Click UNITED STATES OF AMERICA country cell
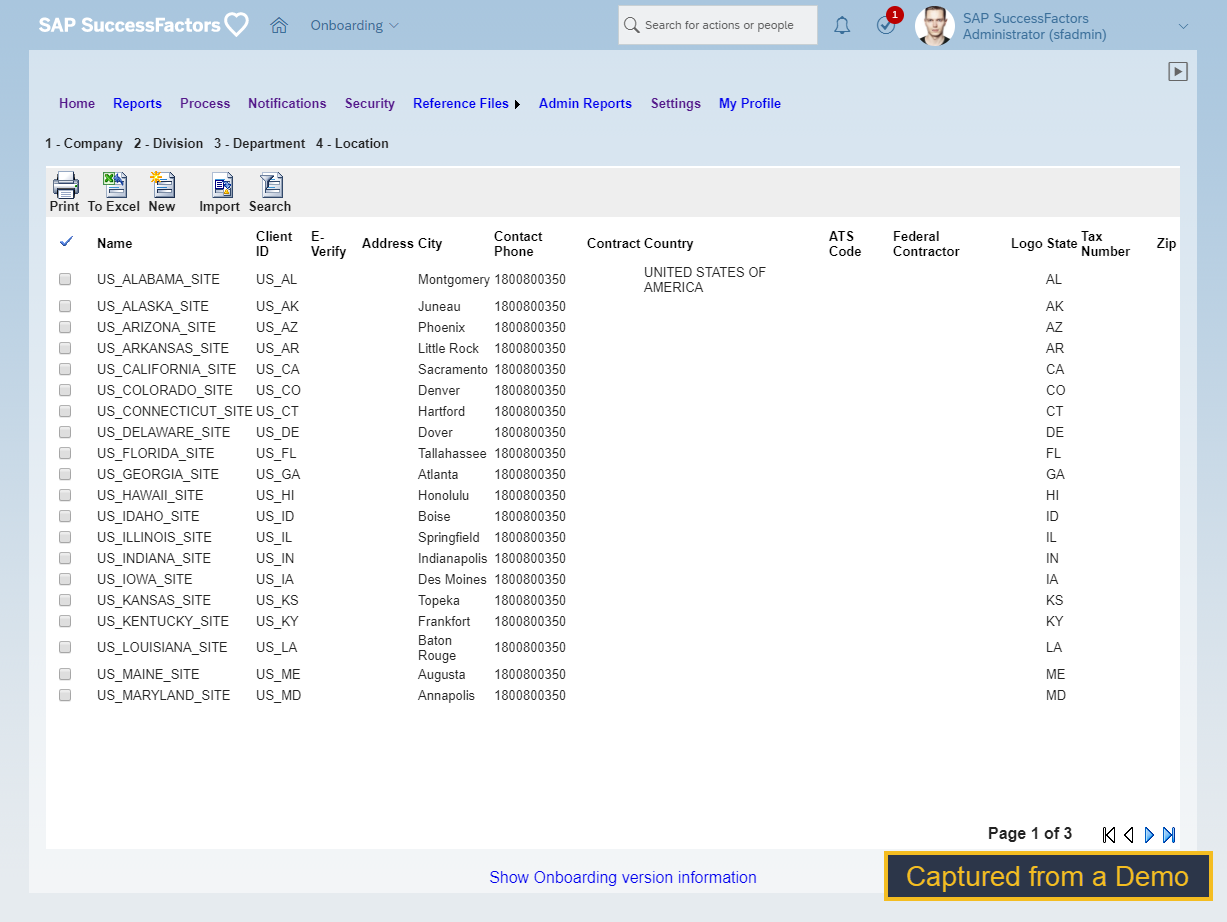The image size is (1227, 922). point(705,279)
